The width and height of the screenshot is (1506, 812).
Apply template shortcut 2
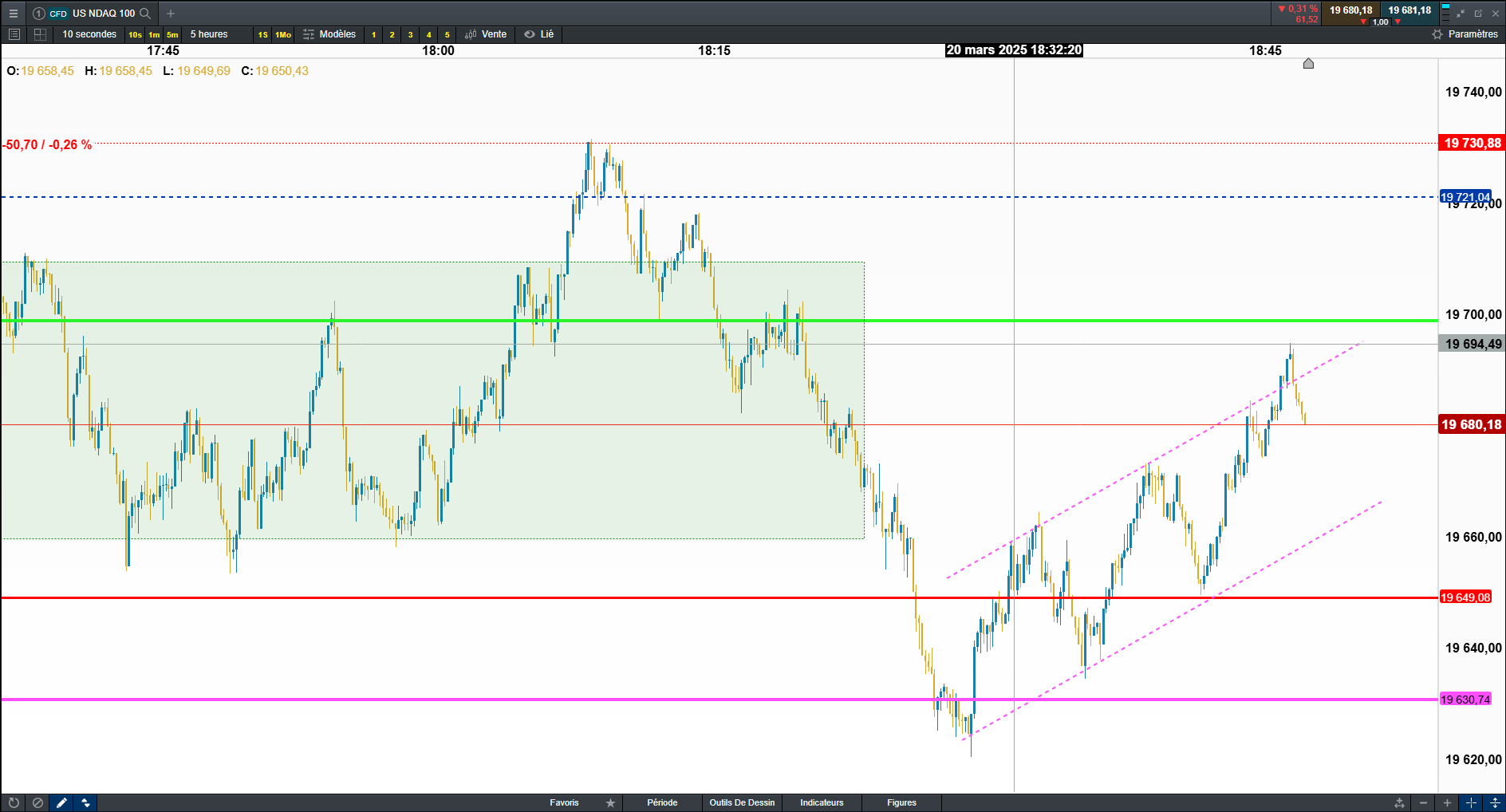(x=392, y=34)
